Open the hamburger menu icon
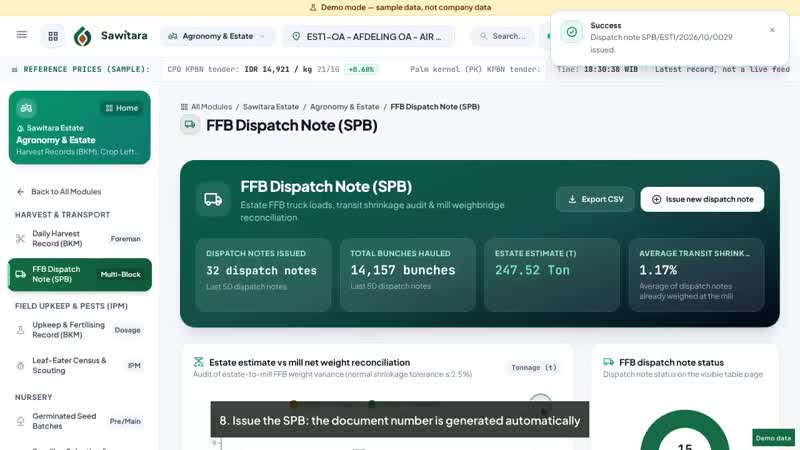800x450 pixels. (21, 35)
